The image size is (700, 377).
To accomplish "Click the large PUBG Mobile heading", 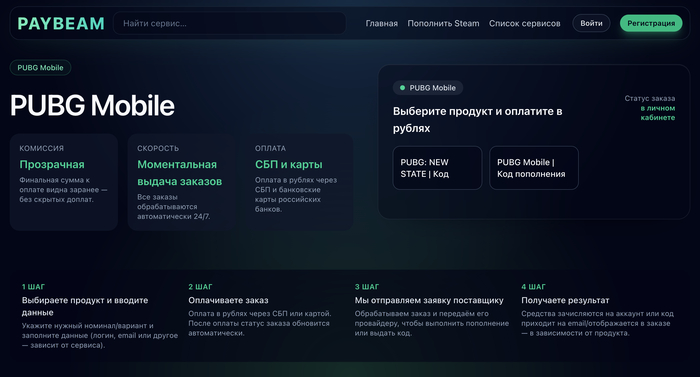I will pos(92,105).
